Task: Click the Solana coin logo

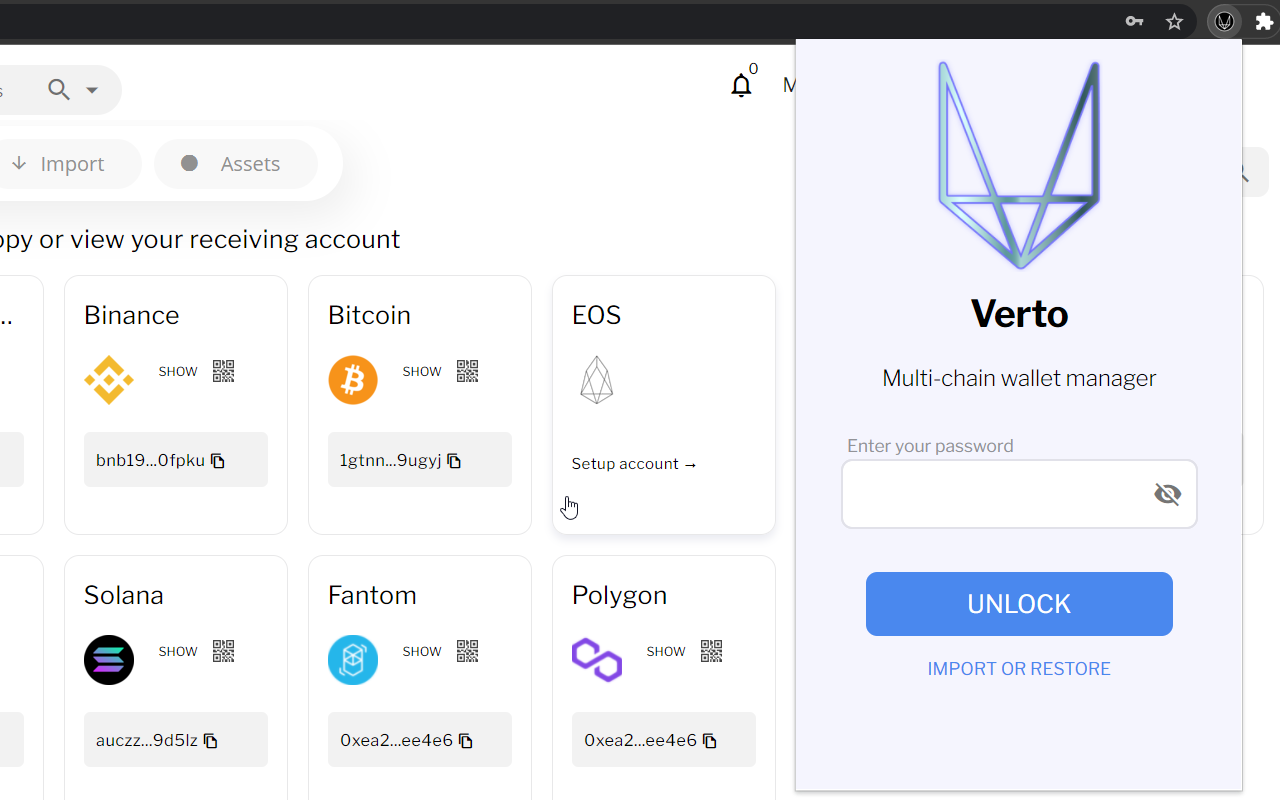Action: (109, 660)
